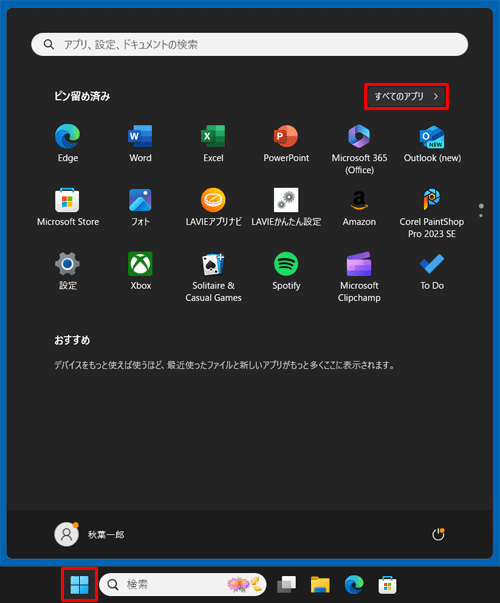This screenshot has height=603, width=500.
Task: Click the Start menu search field
Action: point(250,45)
